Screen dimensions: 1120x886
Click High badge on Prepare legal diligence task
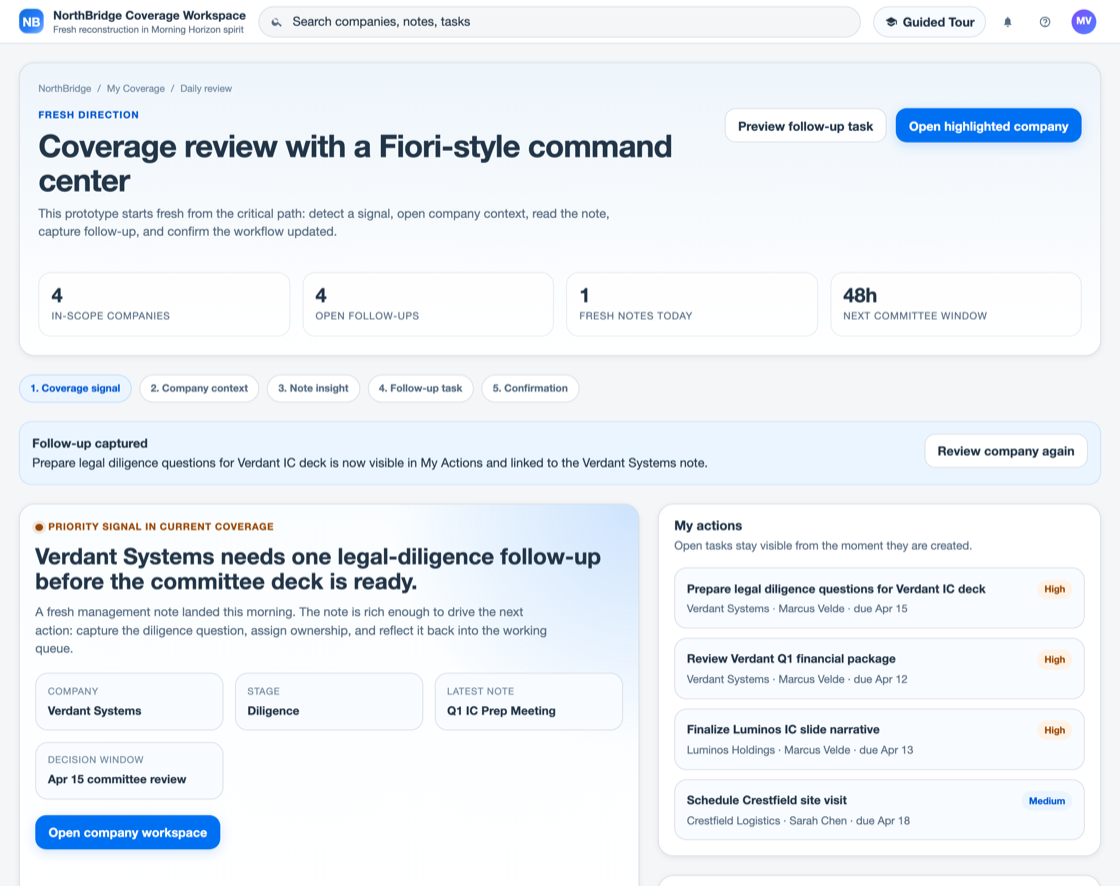coord(1054,589)
